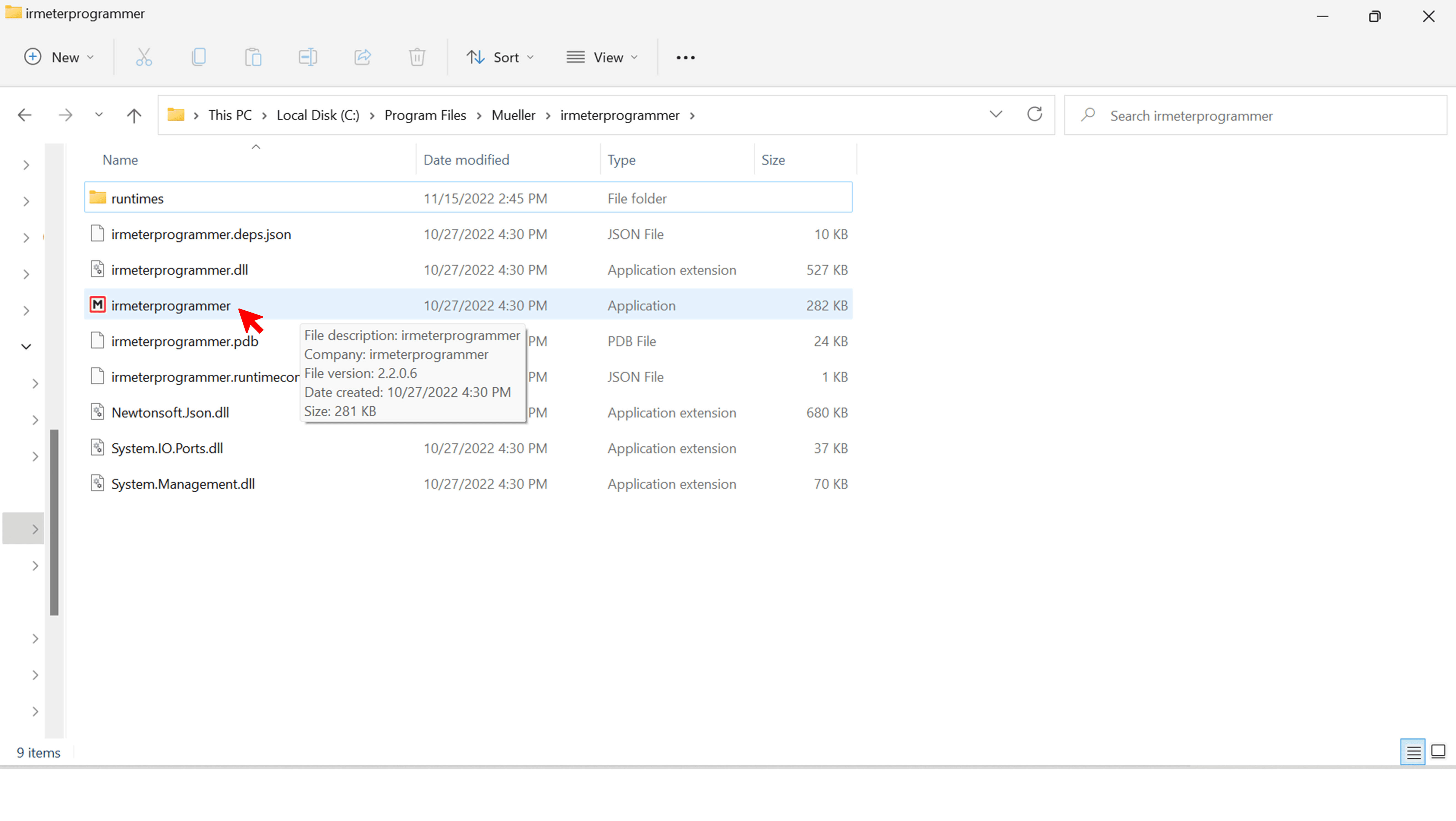1456x821 pixels.
Task: Click the Cut scissors icon
Action: [x=144, y=57]
